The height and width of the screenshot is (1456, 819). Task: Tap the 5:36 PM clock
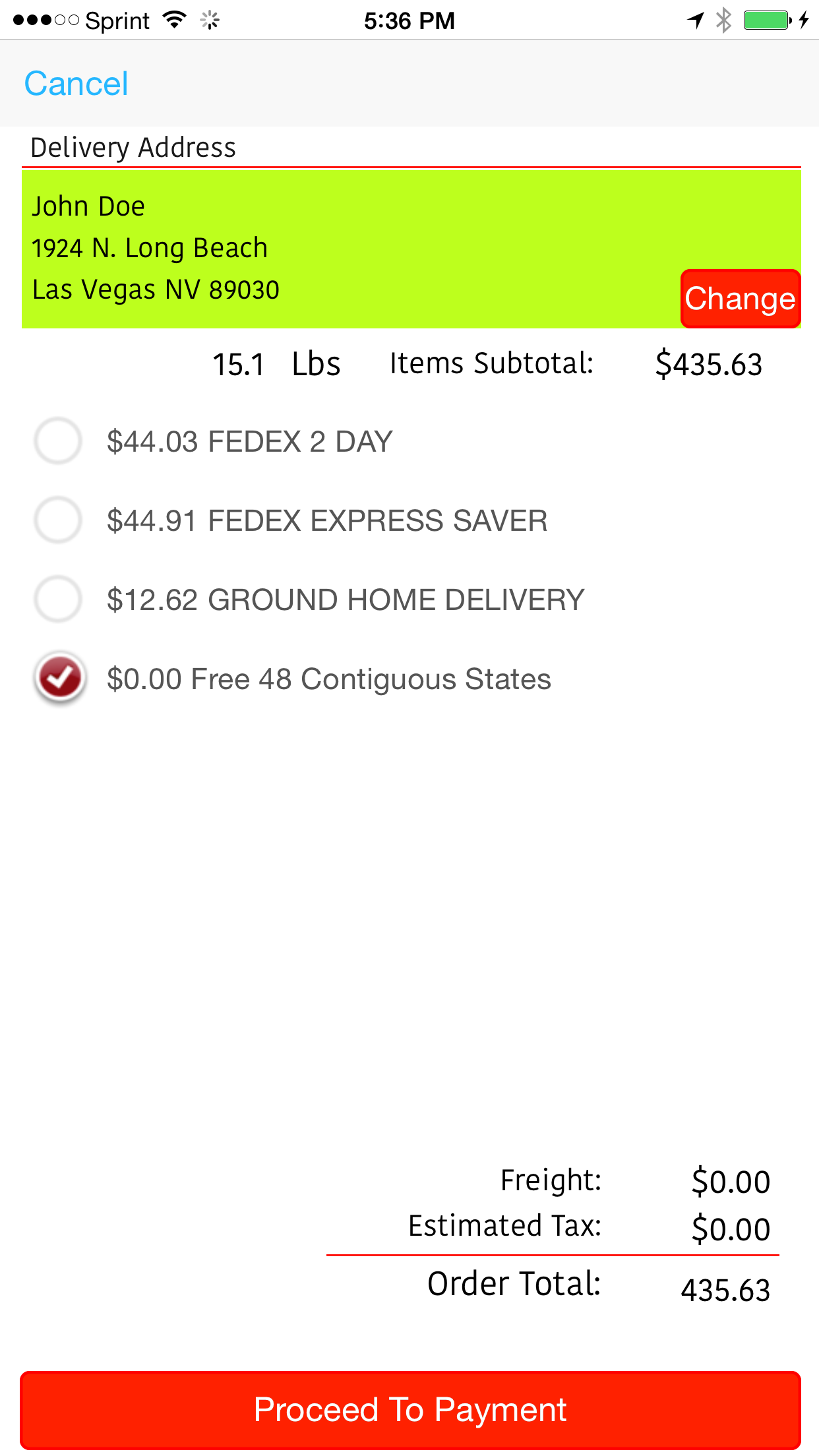[409, 20]
